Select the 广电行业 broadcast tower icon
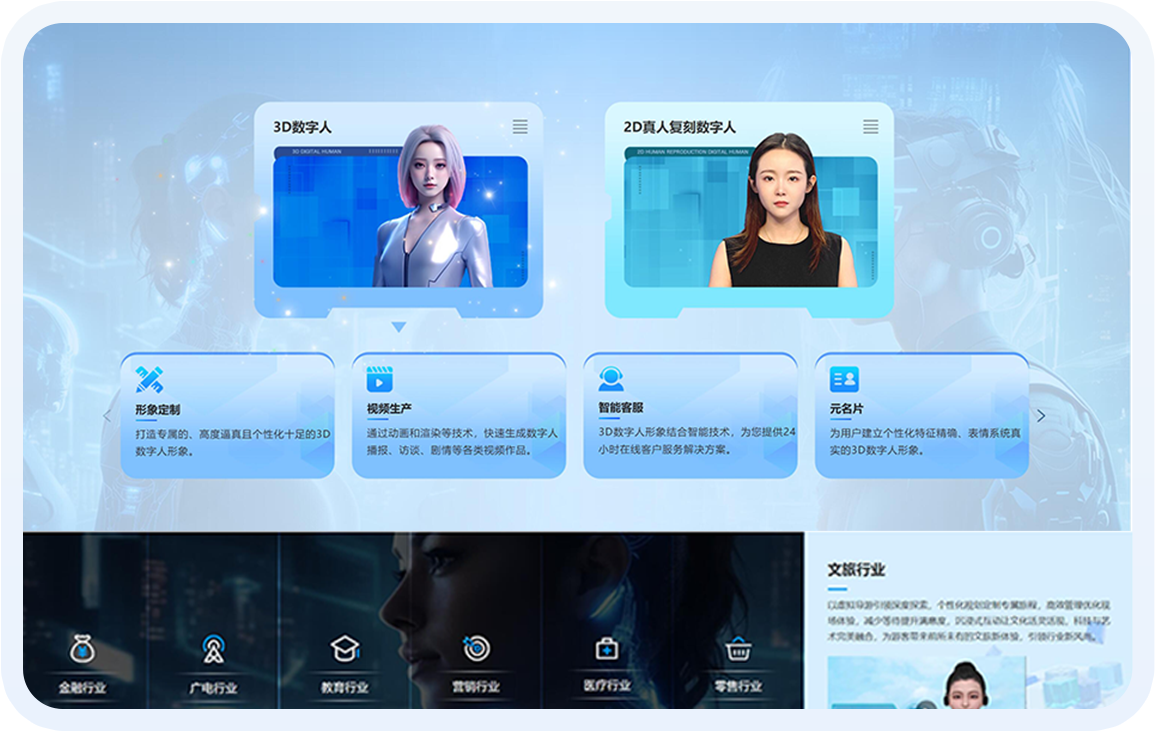1156x732 pixels. (213, 650)
